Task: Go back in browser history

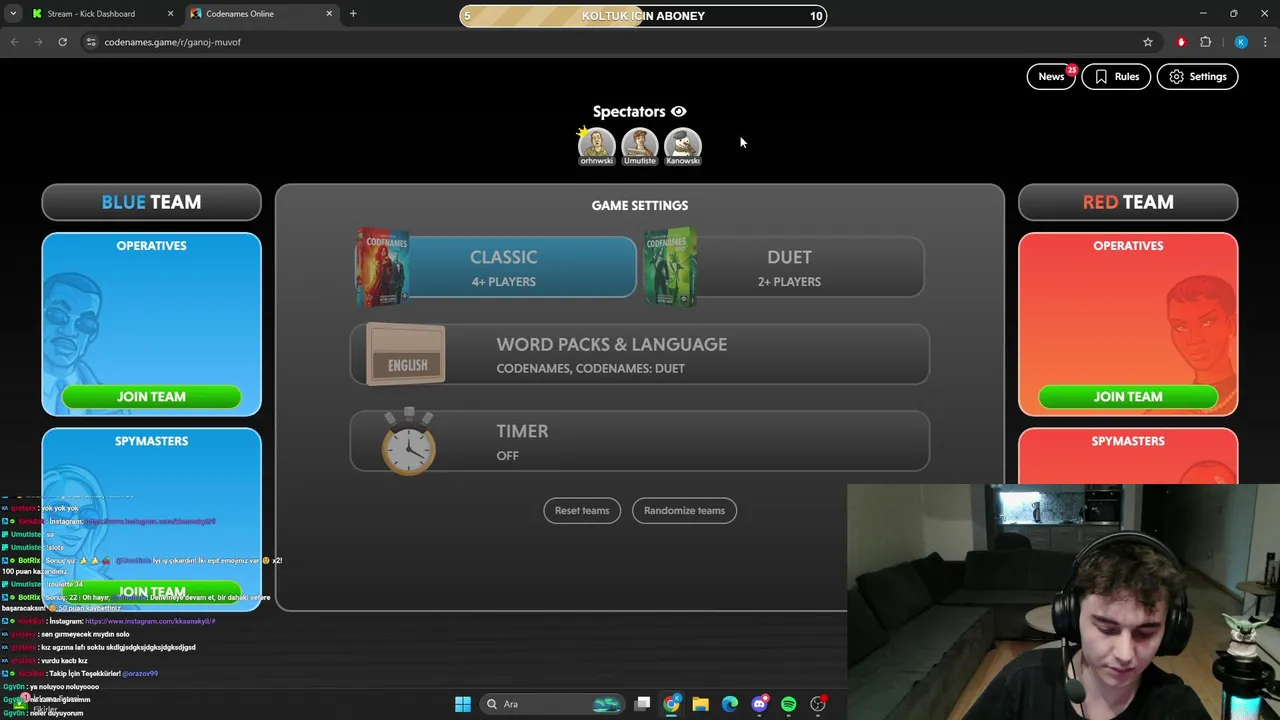Action: pyautogui.click(x=15, y=42)
